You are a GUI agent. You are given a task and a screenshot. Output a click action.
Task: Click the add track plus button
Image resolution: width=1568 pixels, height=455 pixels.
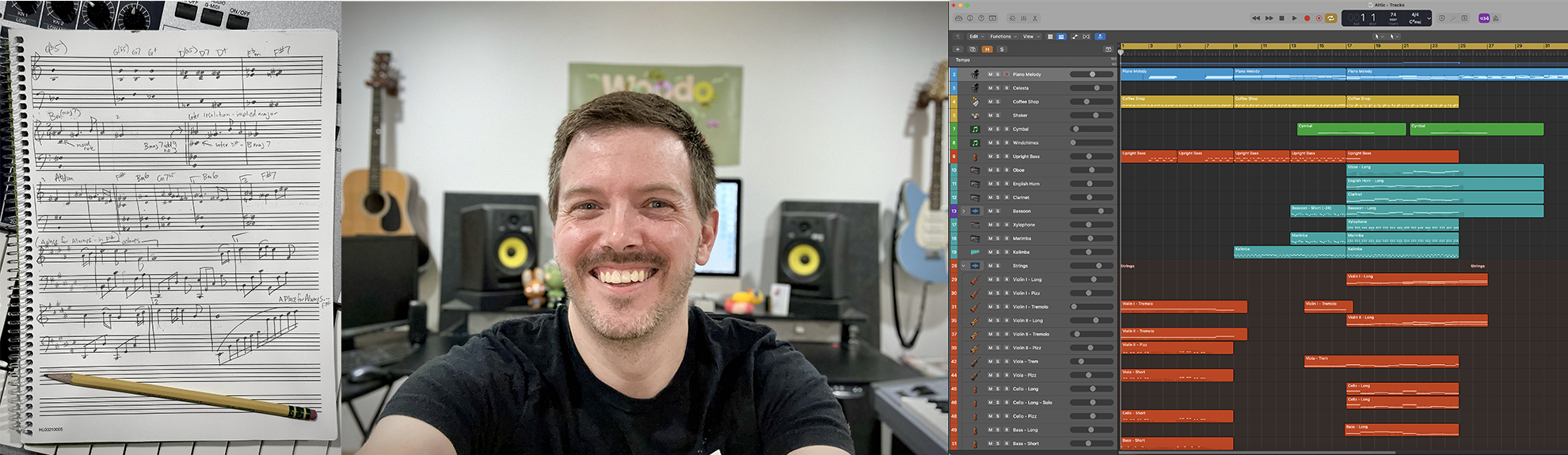pos(957,49)
